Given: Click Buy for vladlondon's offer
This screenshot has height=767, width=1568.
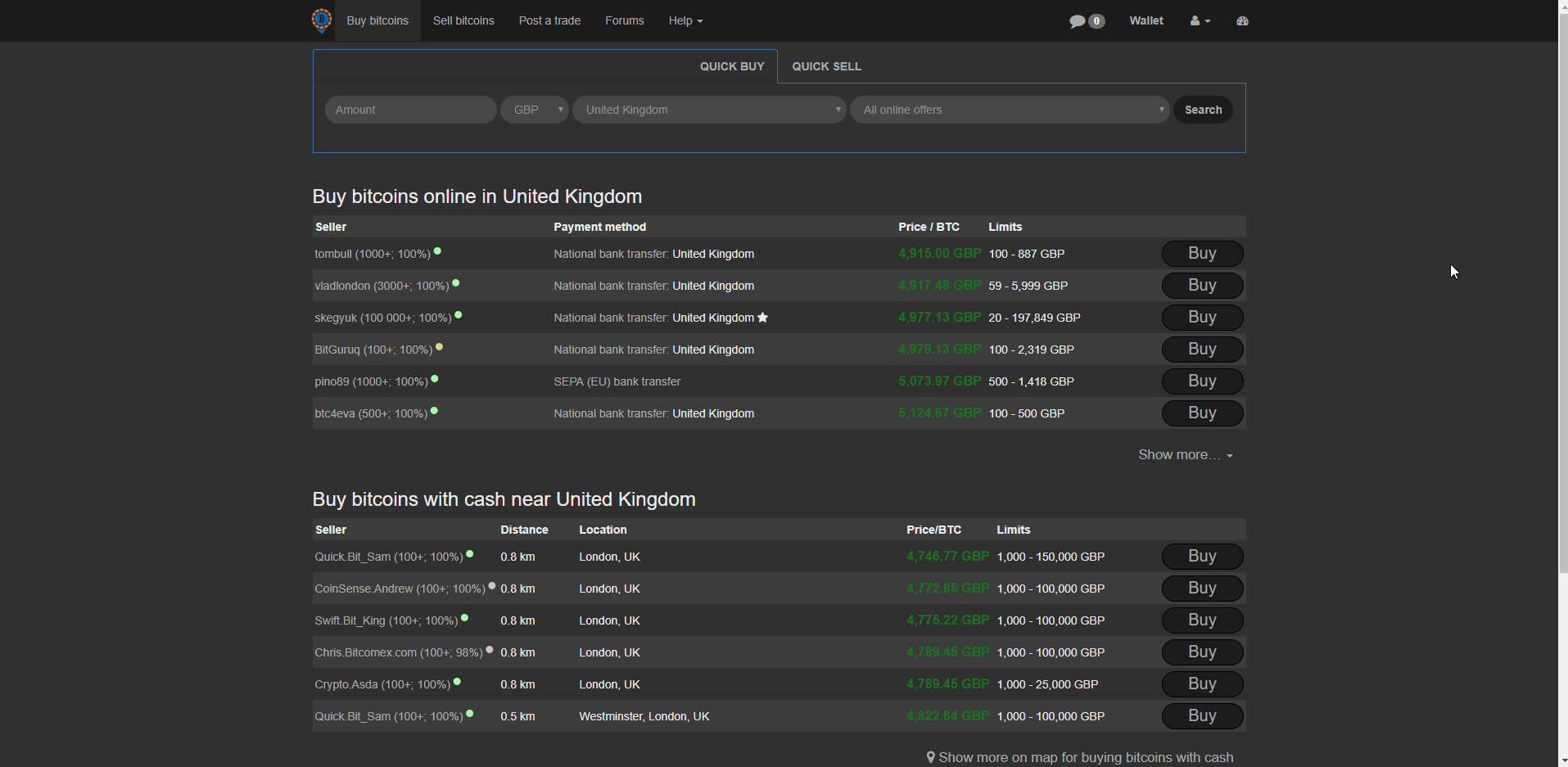Looking at the screenshot, I should [1202, 286].
